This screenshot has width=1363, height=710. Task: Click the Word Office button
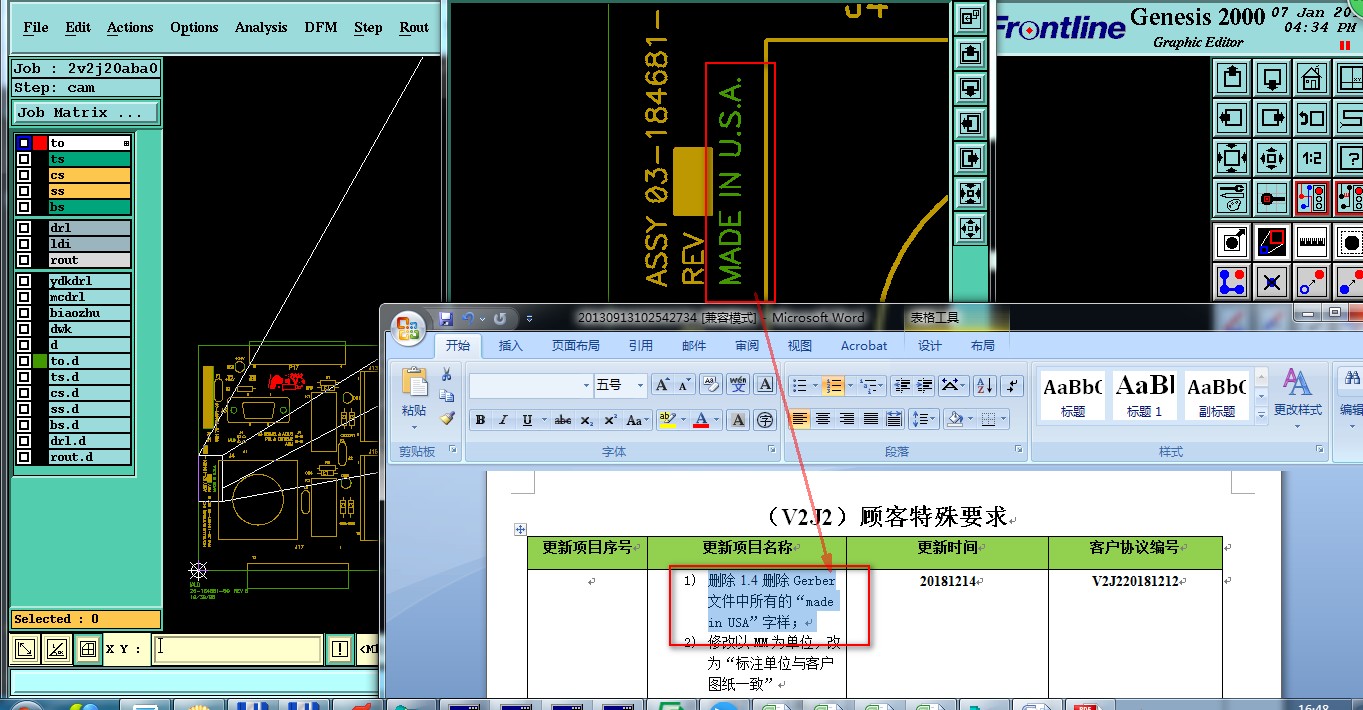coord(407,328)
